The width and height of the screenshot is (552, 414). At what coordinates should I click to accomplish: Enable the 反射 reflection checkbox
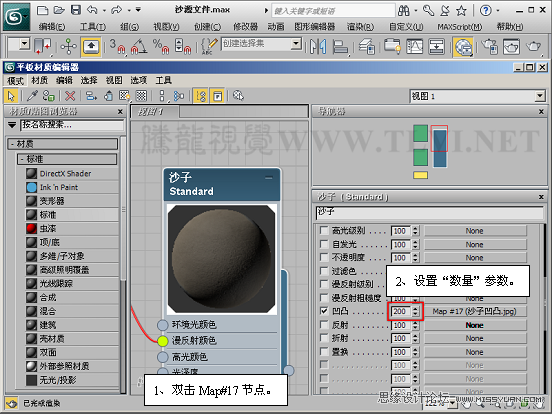tap(324, 325)
